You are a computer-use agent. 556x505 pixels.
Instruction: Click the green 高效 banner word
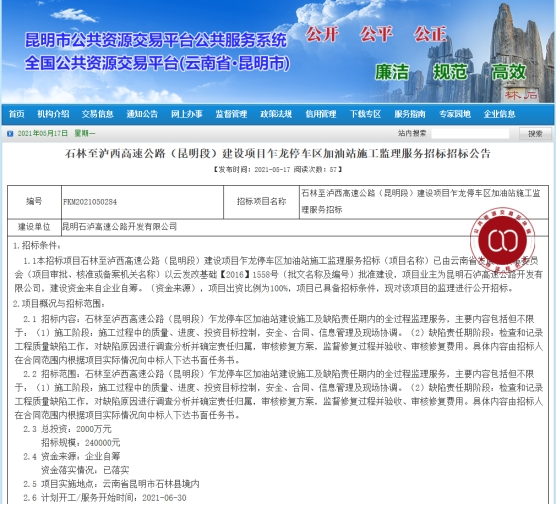point(509,72)
